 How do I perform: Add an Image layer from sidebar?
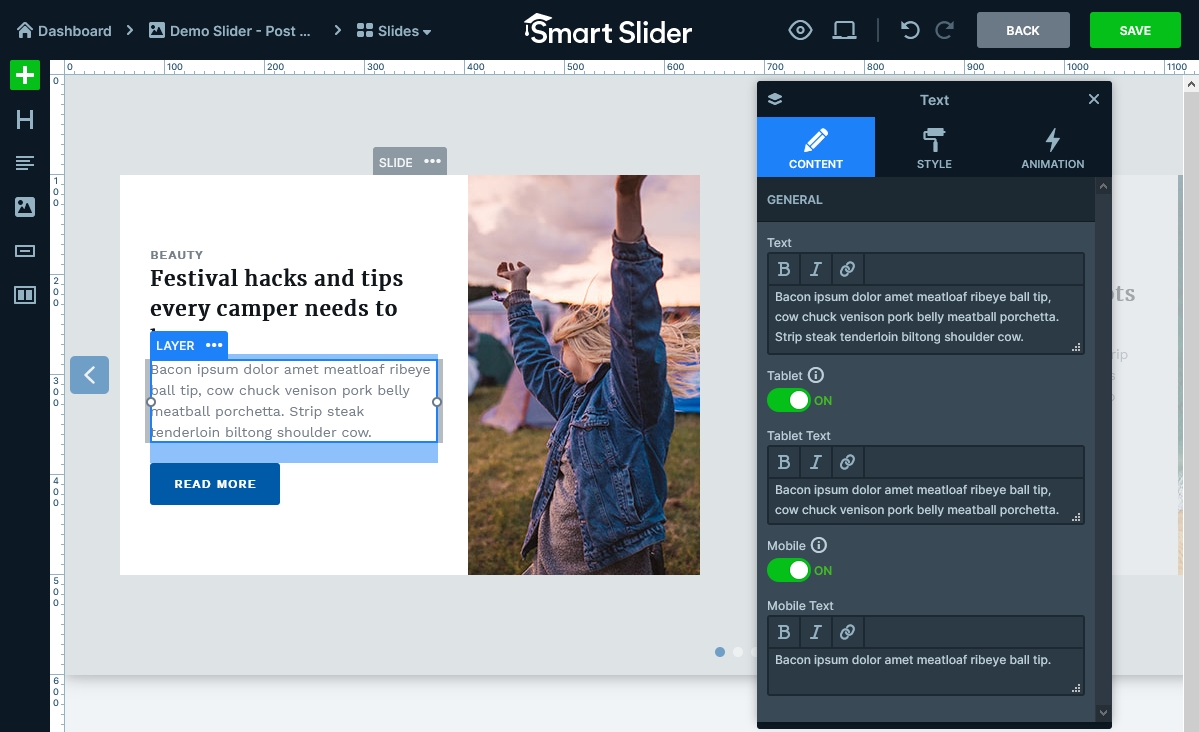point(24,207)
